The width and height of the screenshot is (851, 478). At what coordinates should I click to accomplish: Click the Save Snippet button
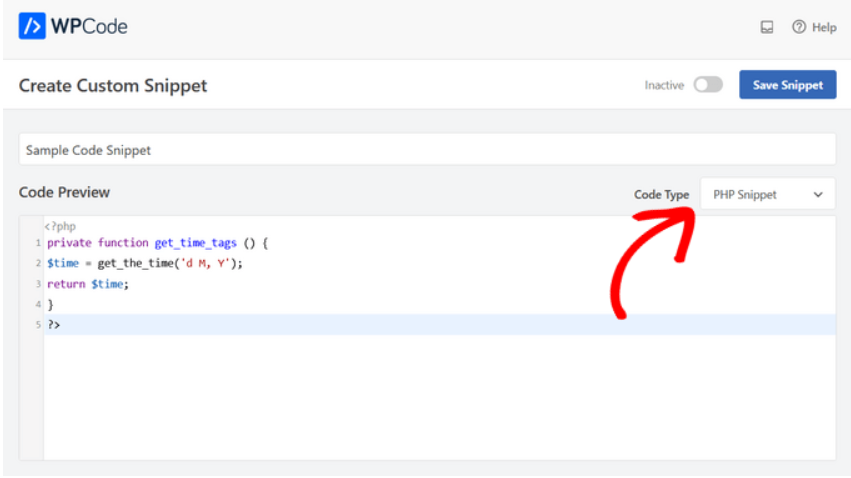click(x=787, y=85)
